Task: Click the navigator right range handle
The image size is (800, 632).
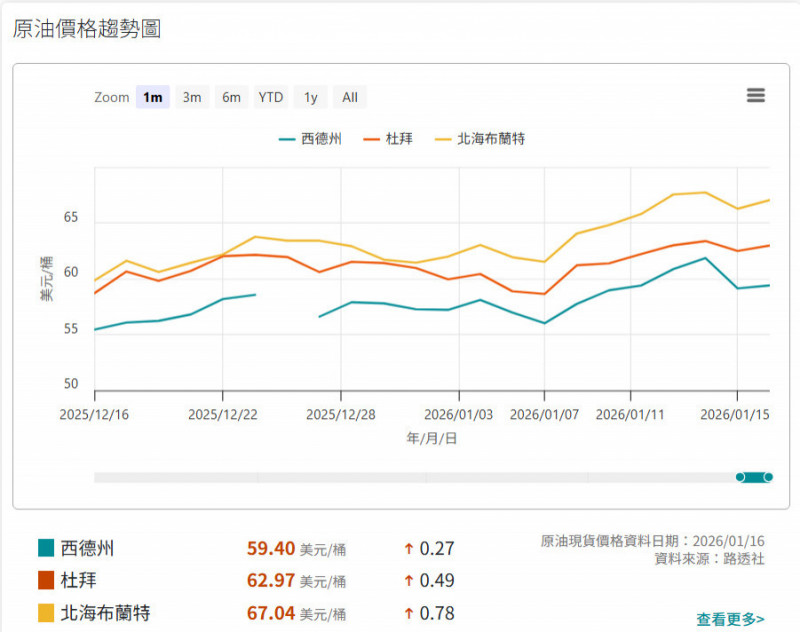Action: (x=768, y=477)
